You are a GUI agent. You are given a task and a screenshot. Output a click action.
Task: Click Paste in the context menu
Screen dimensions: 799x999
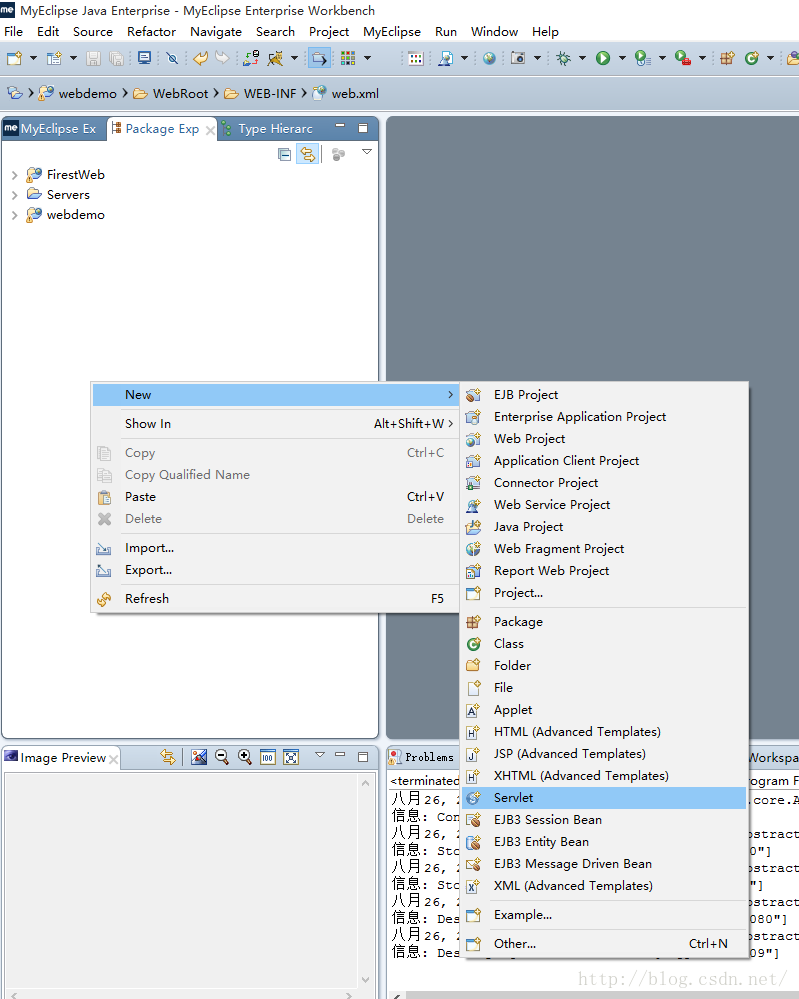pos(275,496)
